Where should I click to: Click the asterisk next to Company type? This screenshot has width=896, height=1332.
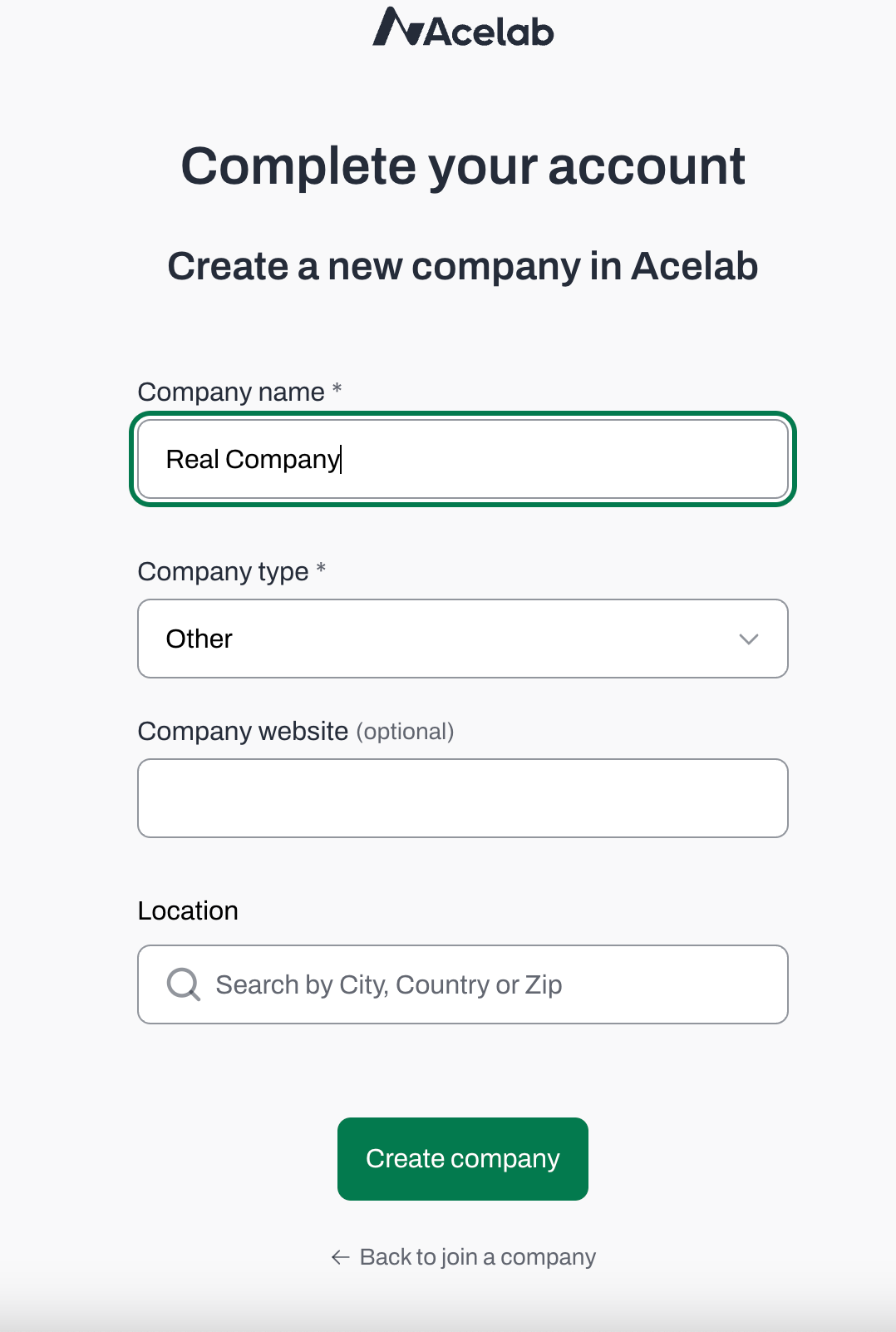(x=321, y=568)
